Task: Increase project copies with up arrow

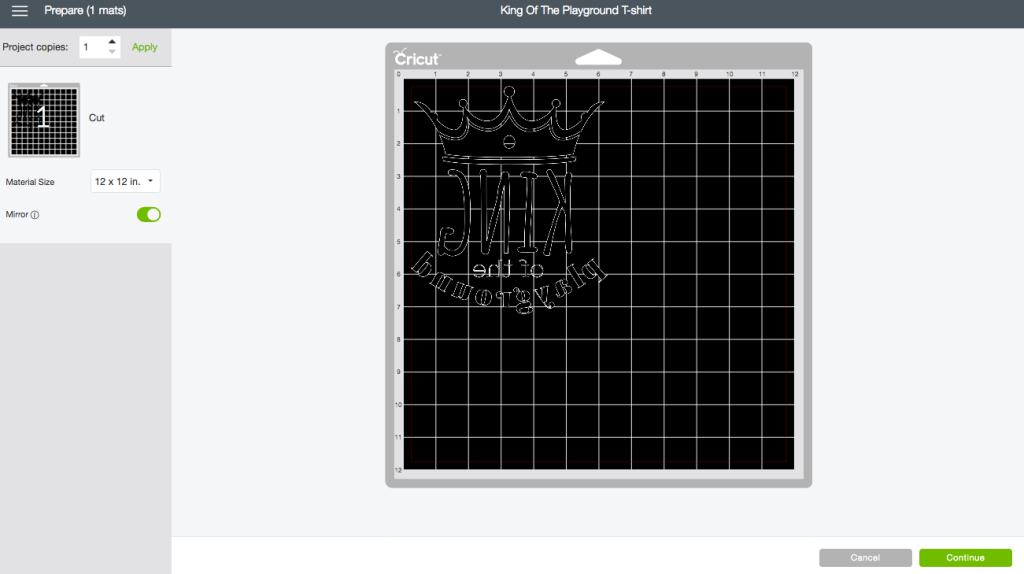Action: pos(112,42)
